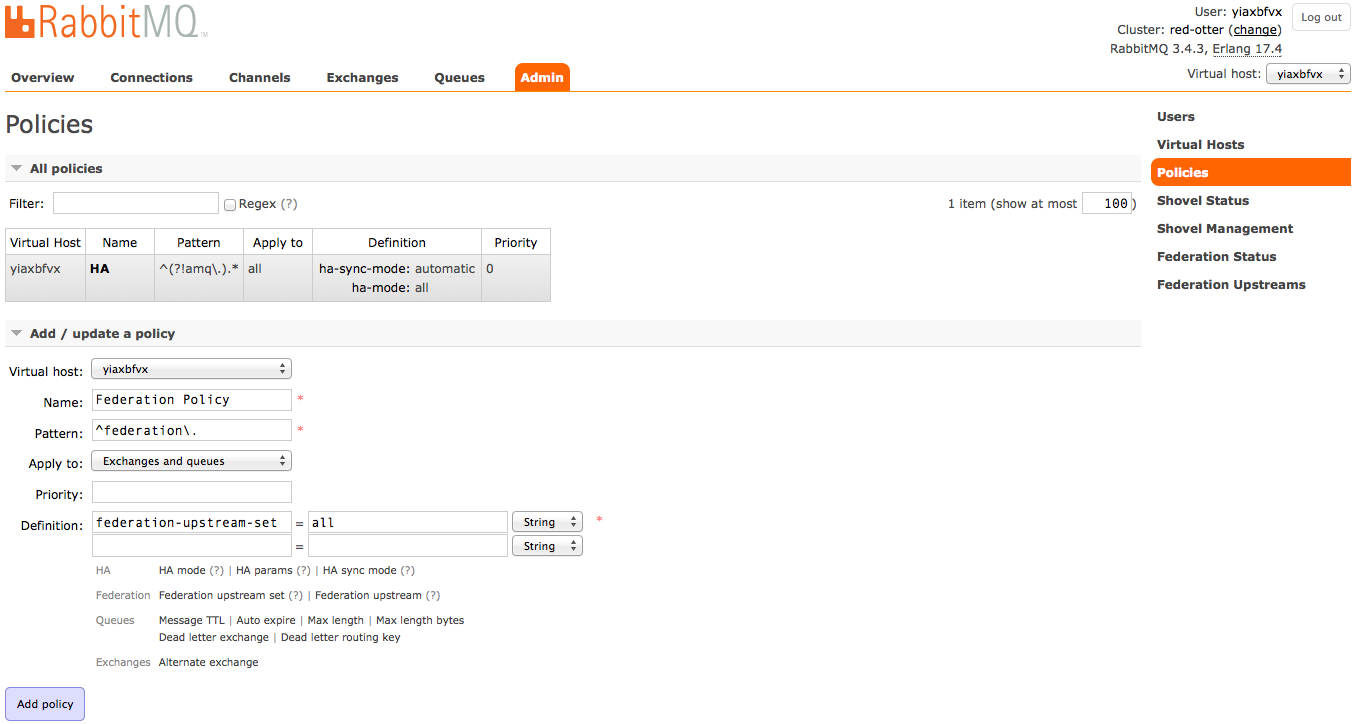Open the first definition String type dropdown
The image size is (1360, 724).
point(547,522)
